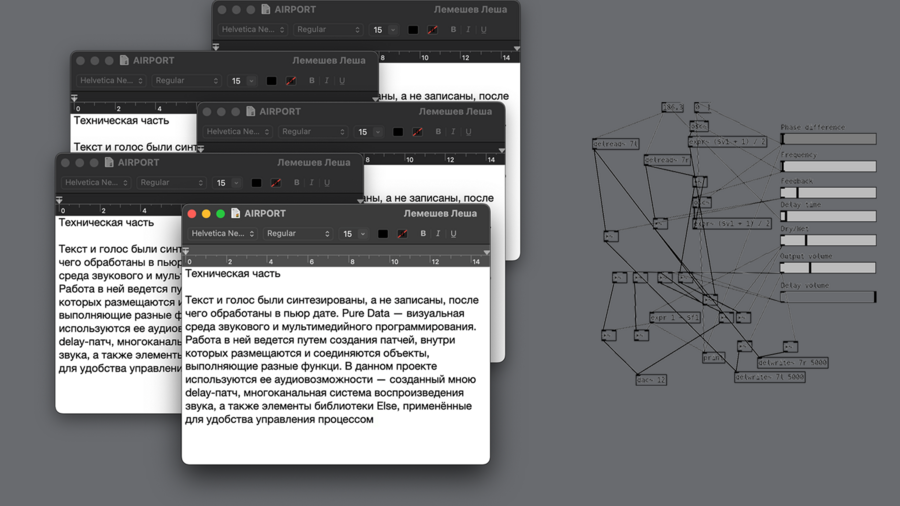Toggle bold in the frontmost AIRPORT window

click(423, 233)
